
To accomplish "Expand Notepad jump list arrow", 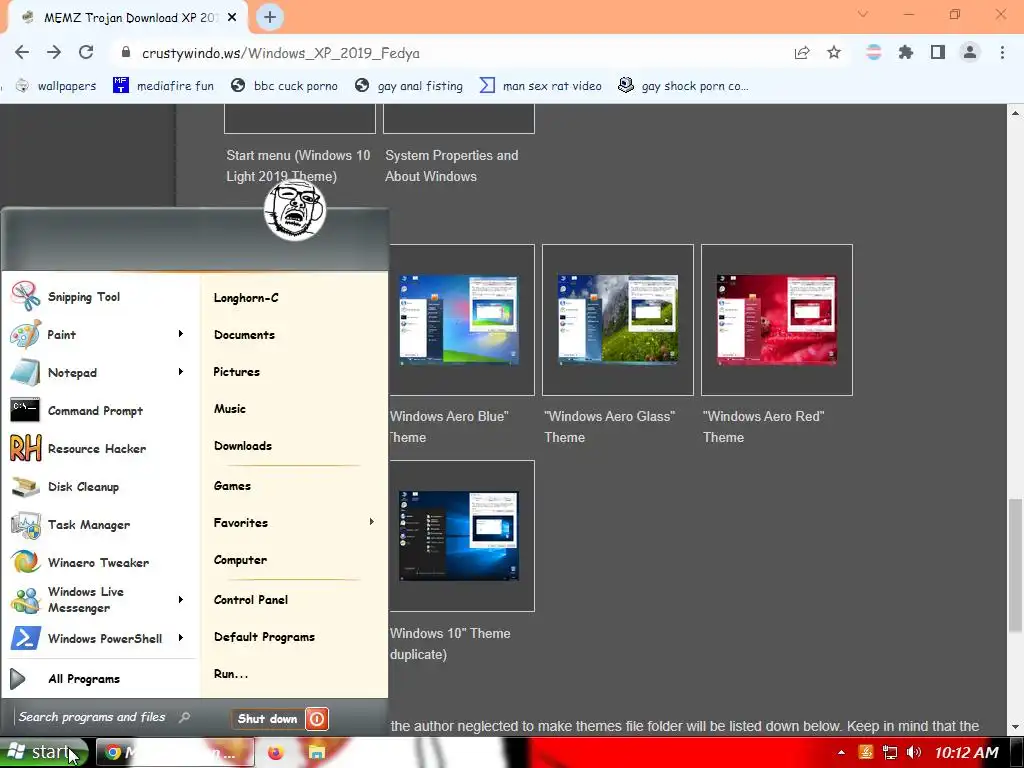I will pyautogui.click(x=181, y=372).
